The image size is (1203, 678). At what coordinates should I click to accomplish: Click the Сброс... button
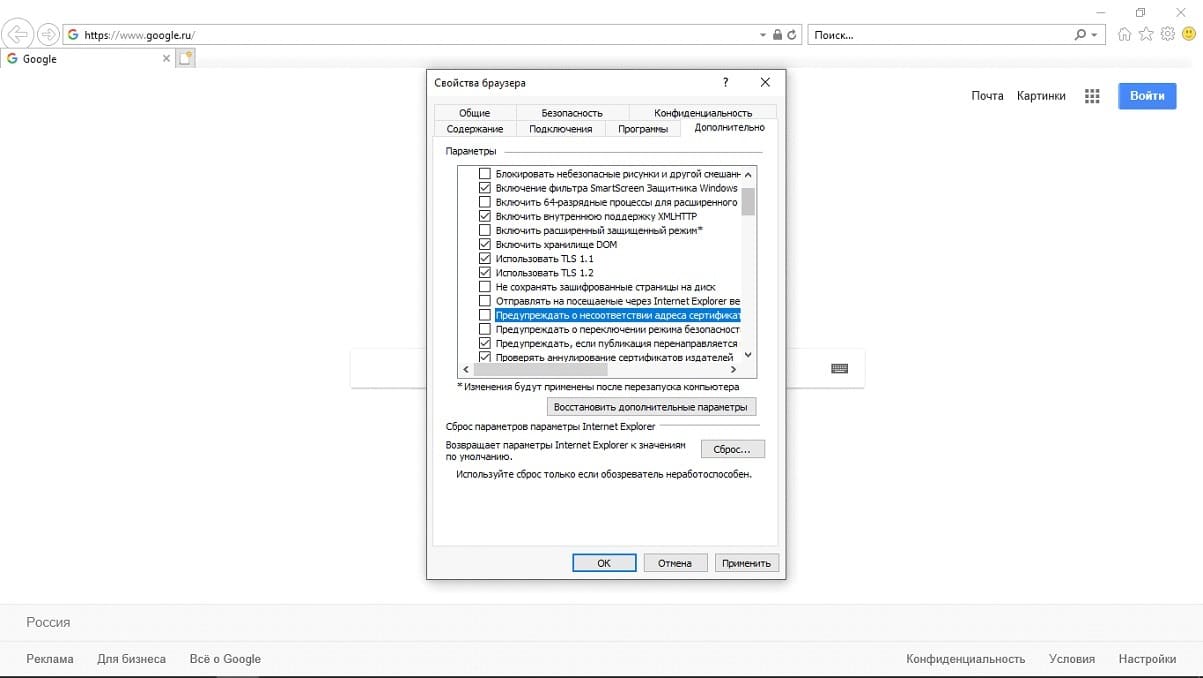(732, 449)
